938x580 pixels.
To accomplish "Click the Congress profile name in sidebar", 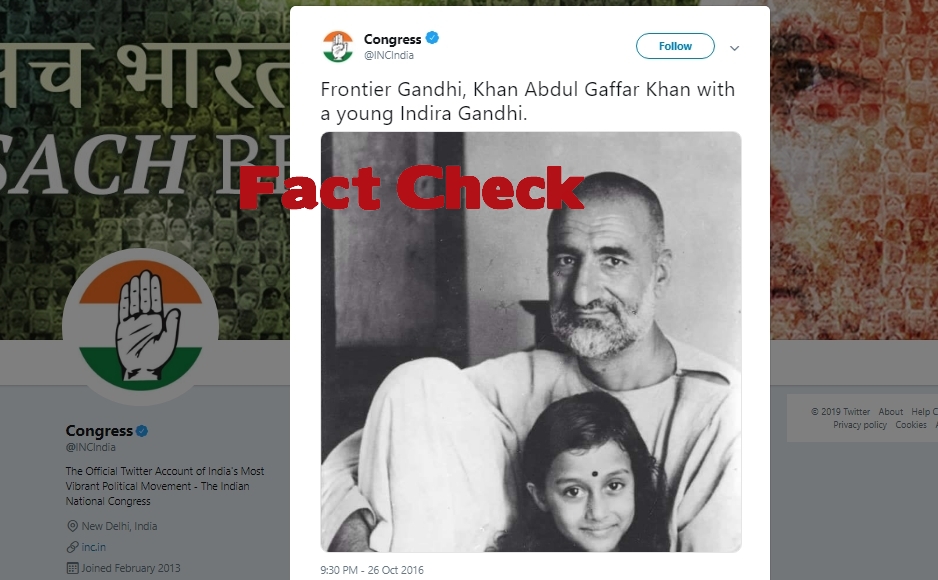I will (x=99, y=431).
